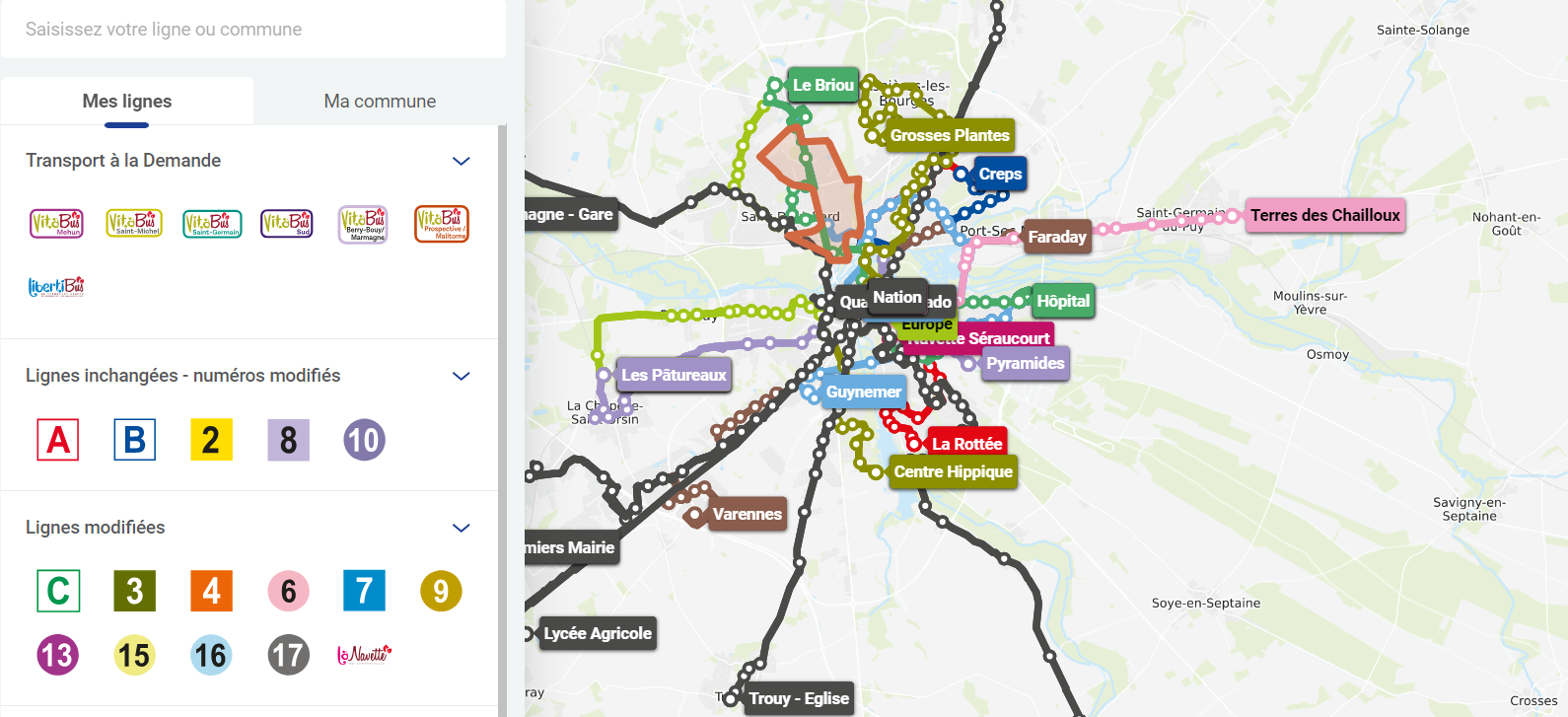The width and height of the screenshot is (1568, 717).
Task: Select the VitaBus Saint-Germain line icon
Action: coord(212,224)
